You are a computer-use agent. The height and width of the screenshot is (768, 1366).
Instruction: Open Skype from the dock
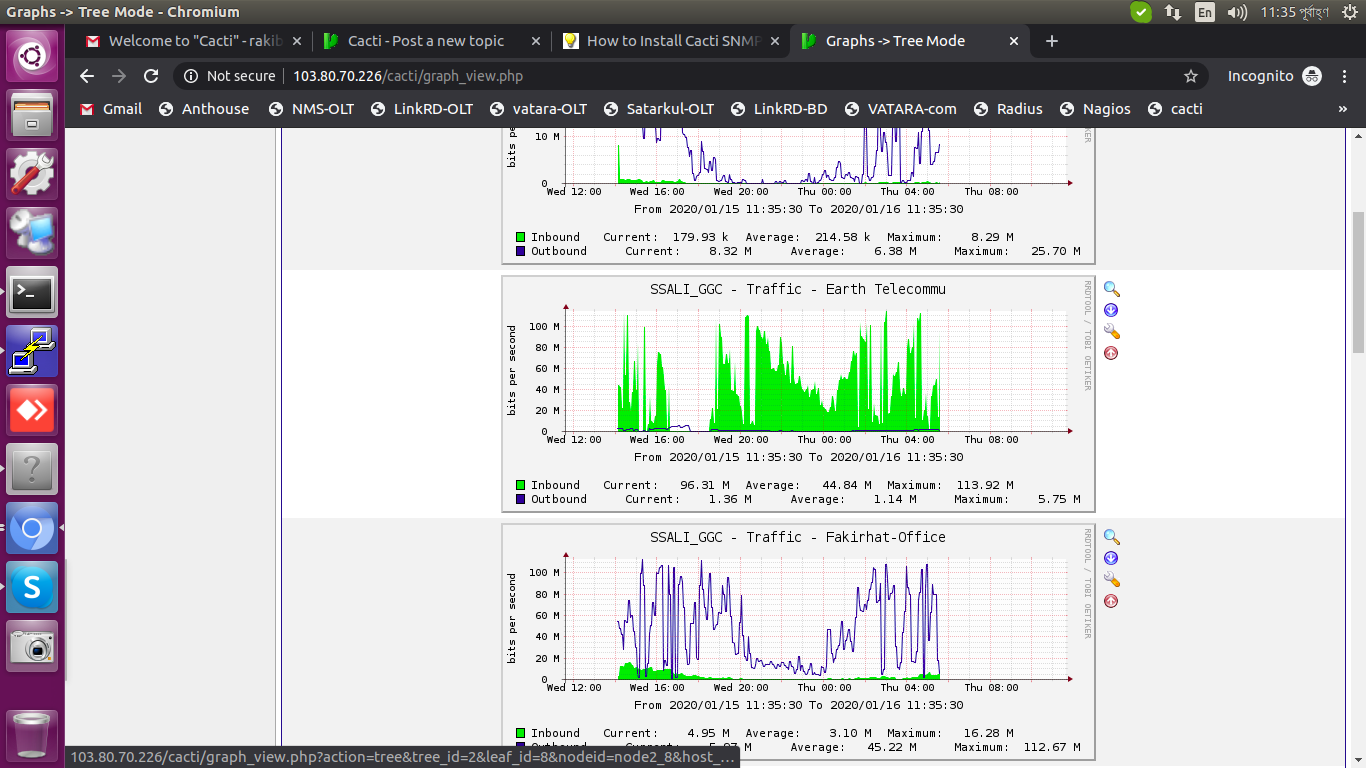(32, 587)
